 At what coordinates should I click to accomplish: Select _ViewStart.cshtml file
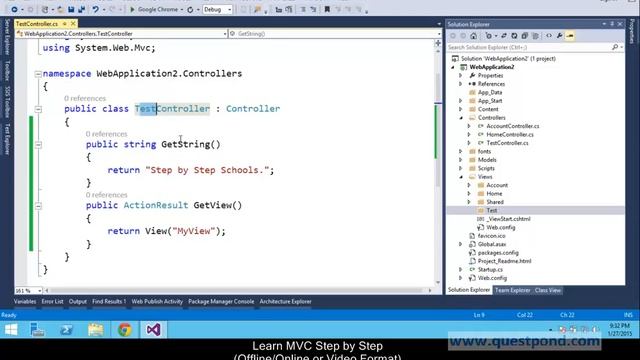coord(508,219)
